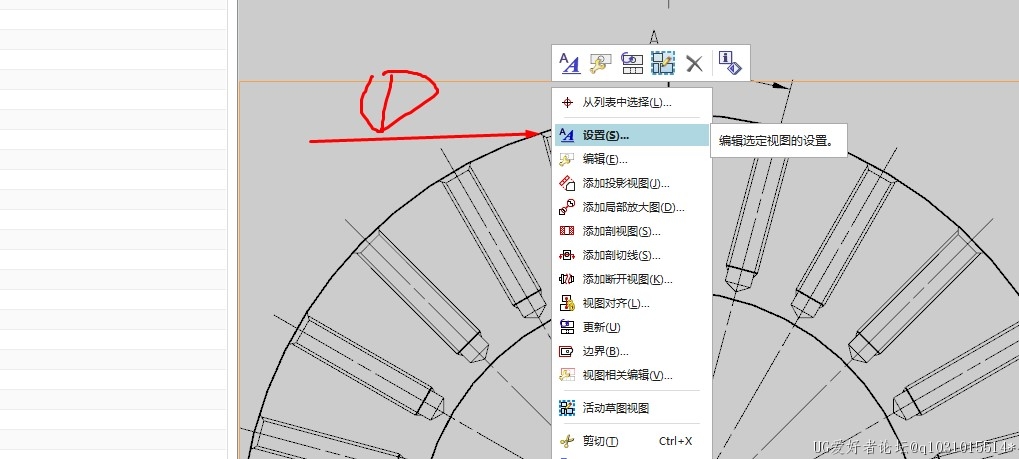Select 更新(U) in context menu
1019x459 pixels.
coord(632,327)
